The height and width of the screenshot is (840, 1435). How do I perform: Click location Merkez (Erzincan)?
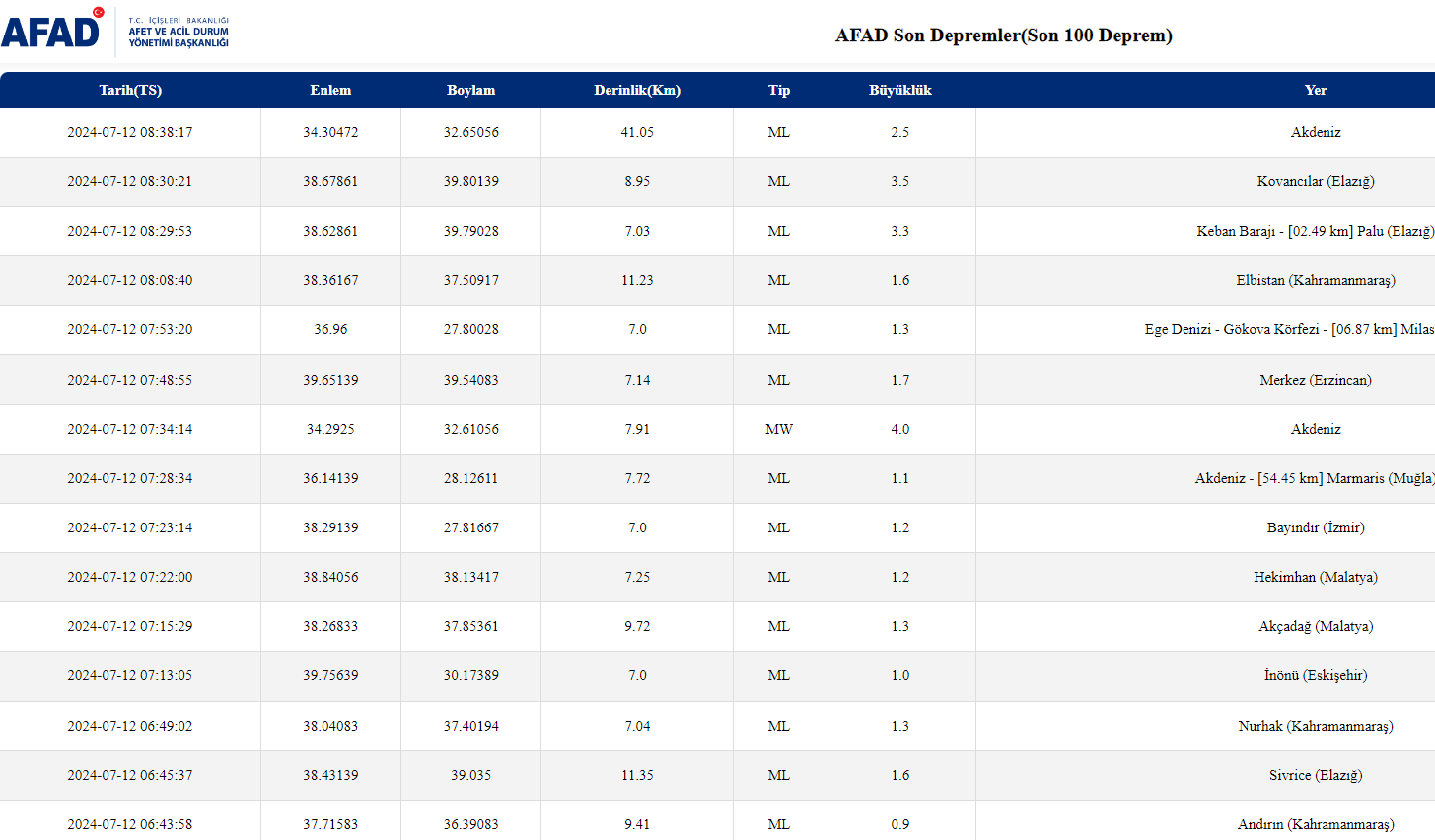click(x=1316, y=380)
